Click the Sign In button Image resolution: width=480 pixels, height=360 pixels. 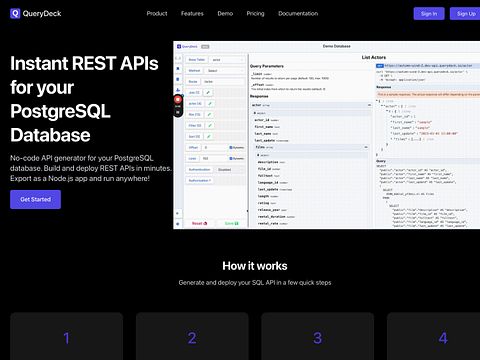(x=429, y=14)
